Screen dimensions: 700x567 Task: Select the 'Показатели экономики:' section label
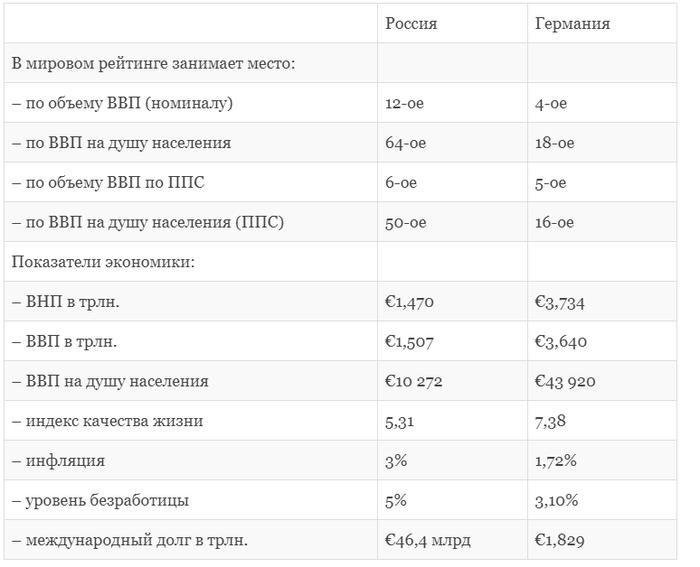(x=103, y=262)
